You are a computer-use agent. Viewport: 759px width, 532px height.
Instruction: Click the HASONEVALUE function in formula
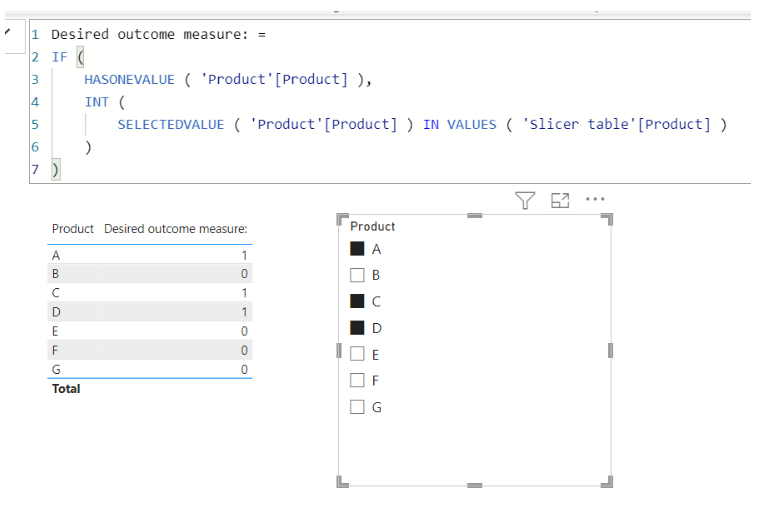[129, 79]
